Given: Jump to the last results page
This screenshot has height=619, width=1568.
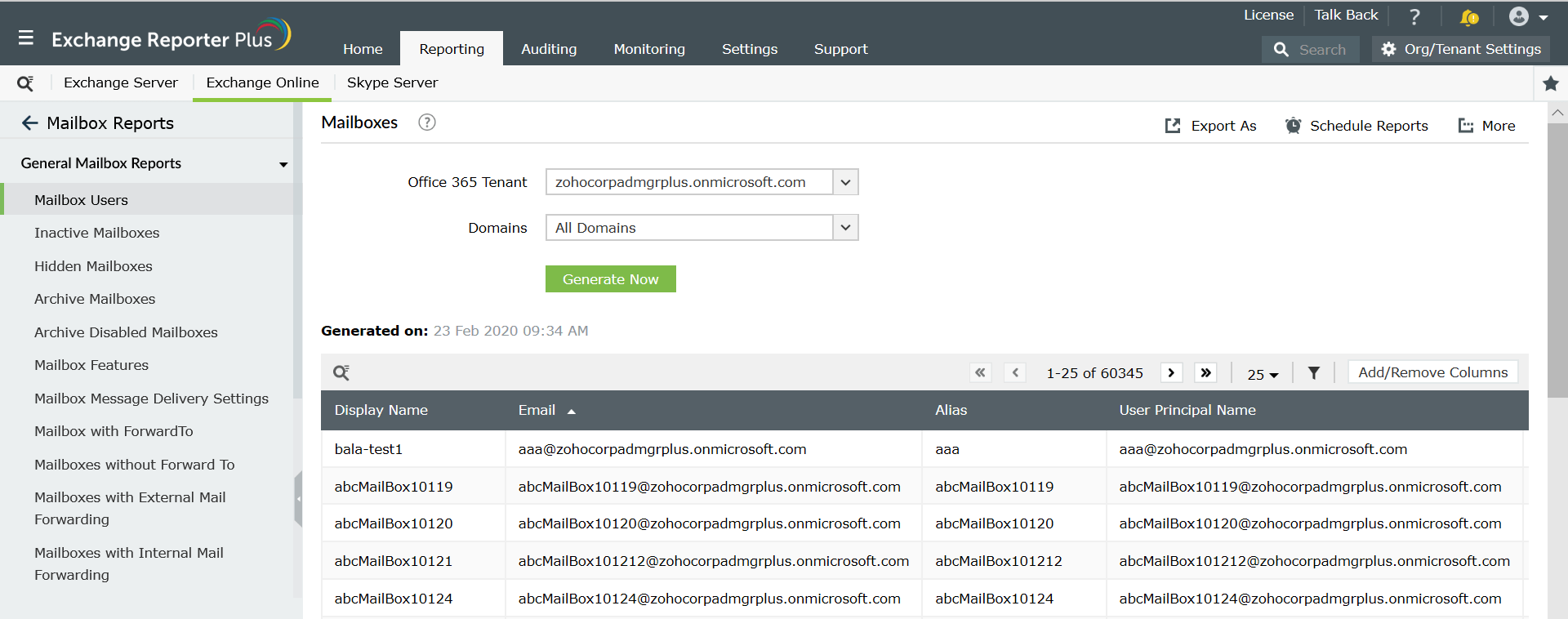Looking at the screenshot, I should [1205, 372].
